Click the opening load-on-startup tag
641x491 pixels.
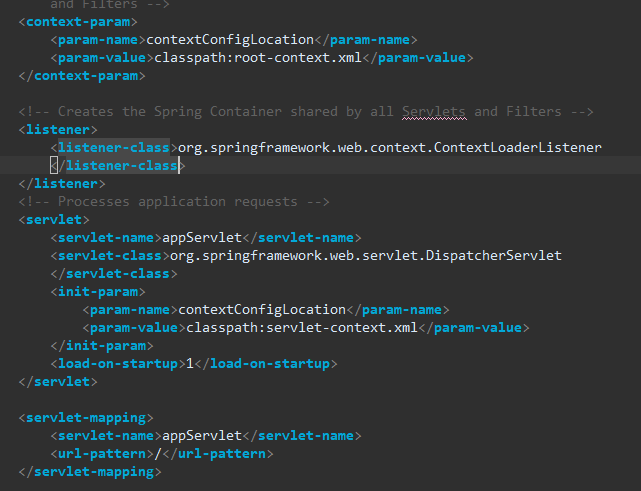(x=118, y=363)
